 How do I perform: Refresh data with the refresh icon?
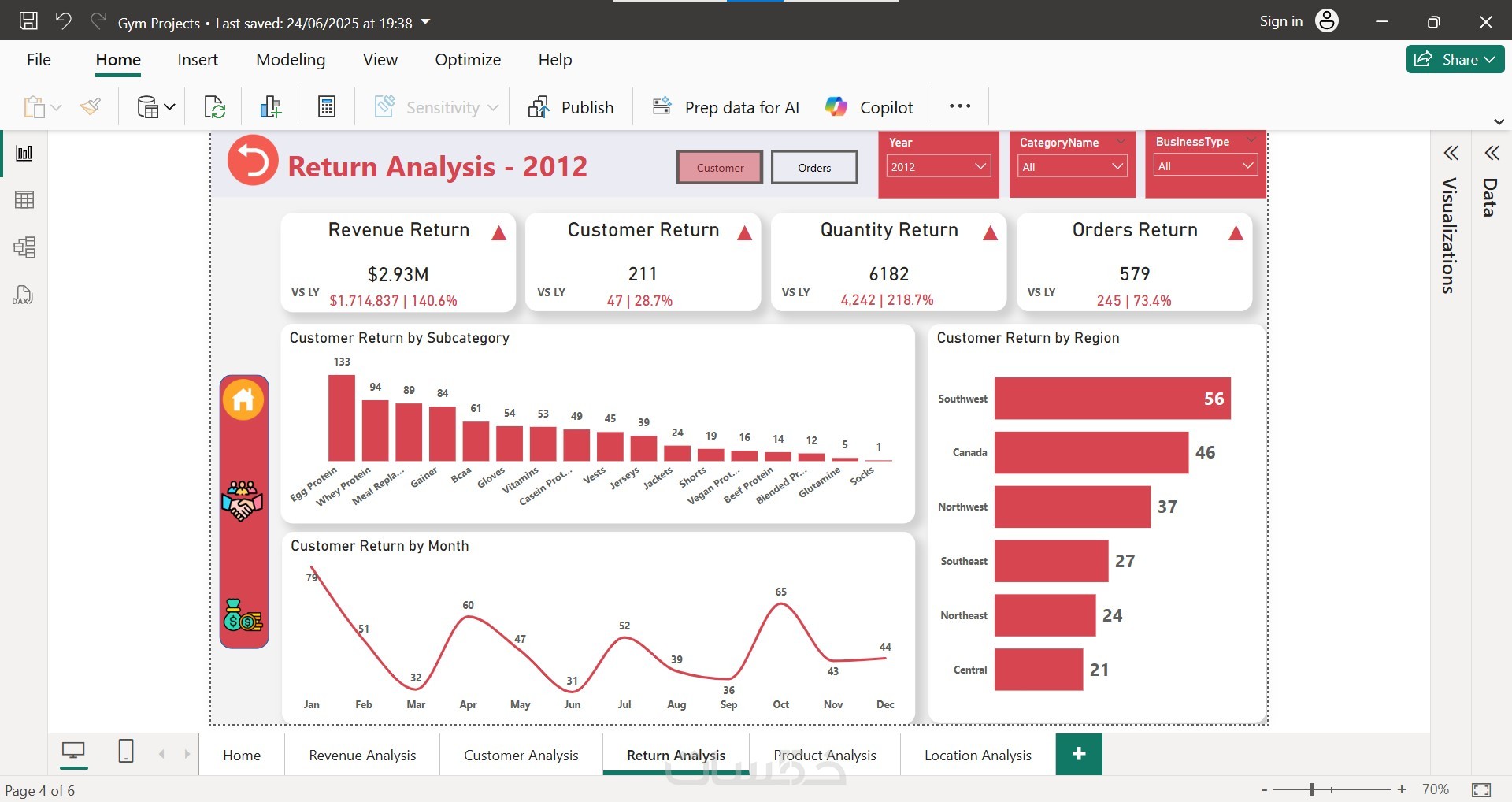pyautogui.click(x=214, y=107)
